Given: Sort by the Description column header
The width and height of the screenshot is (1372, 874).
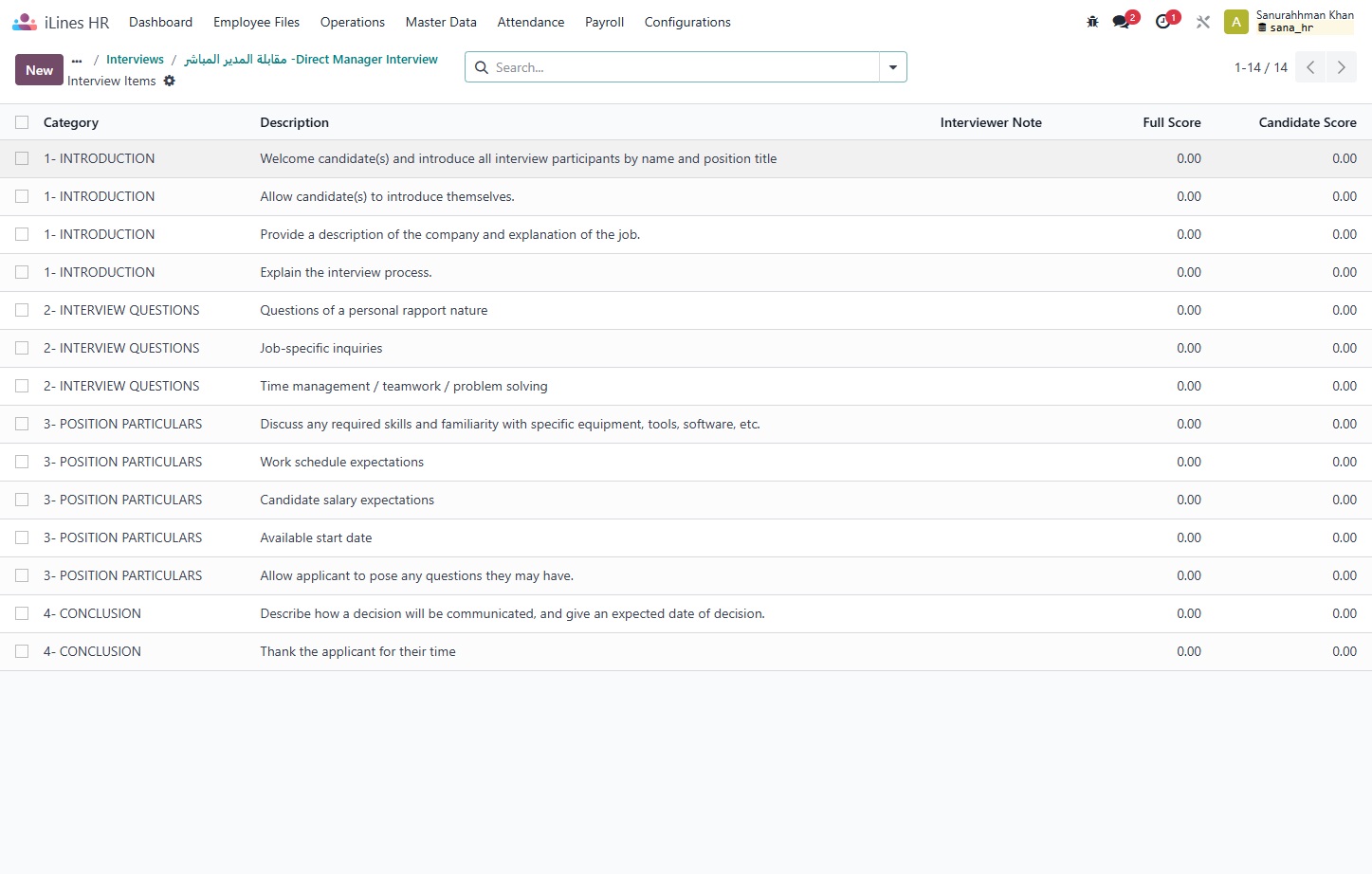Looking at the screenshot, I should pyautogui.click(x=295, y=122).
